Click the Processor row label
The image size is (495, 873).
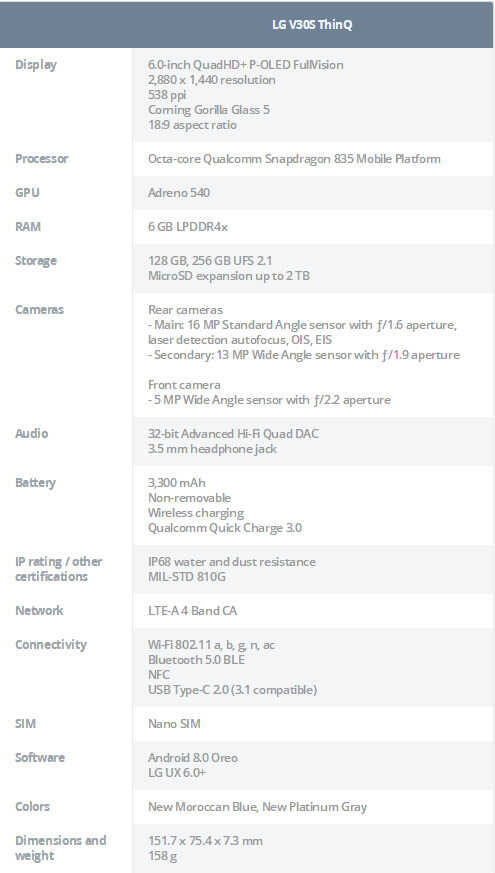[x=42, y=159]
